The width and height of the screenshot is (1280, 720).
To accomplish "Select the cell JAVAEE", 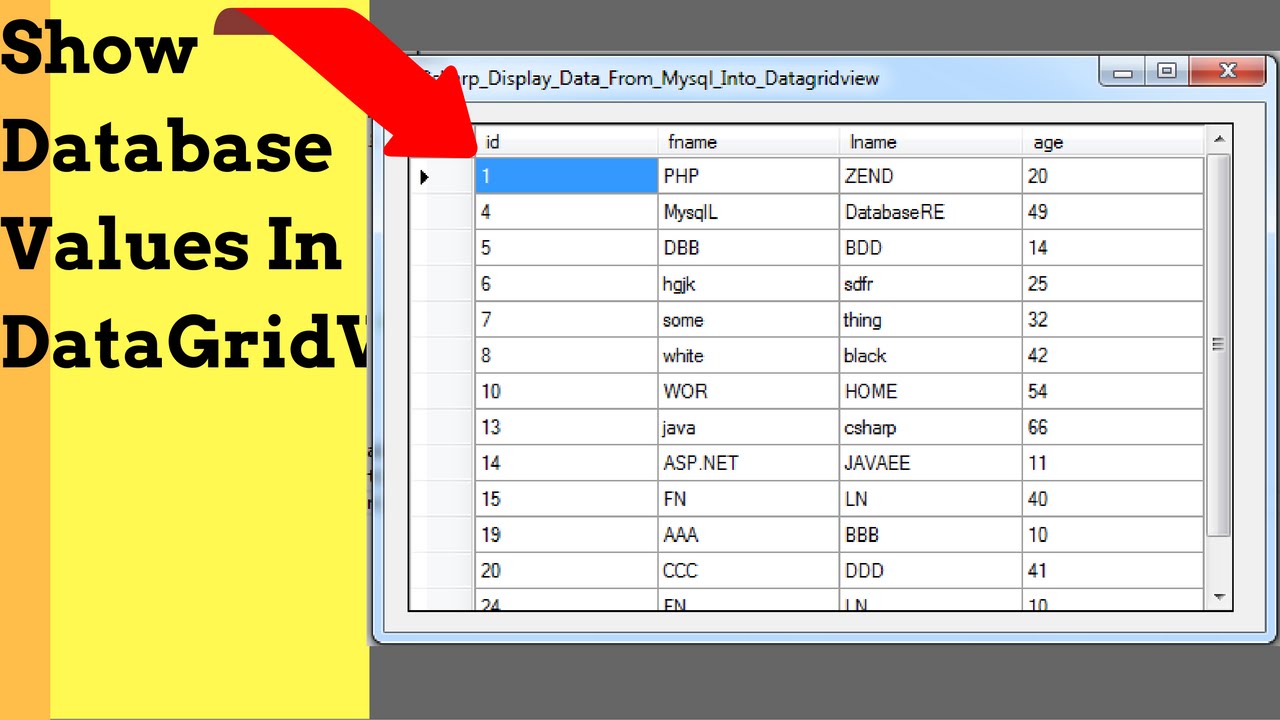I will point(931,463).
